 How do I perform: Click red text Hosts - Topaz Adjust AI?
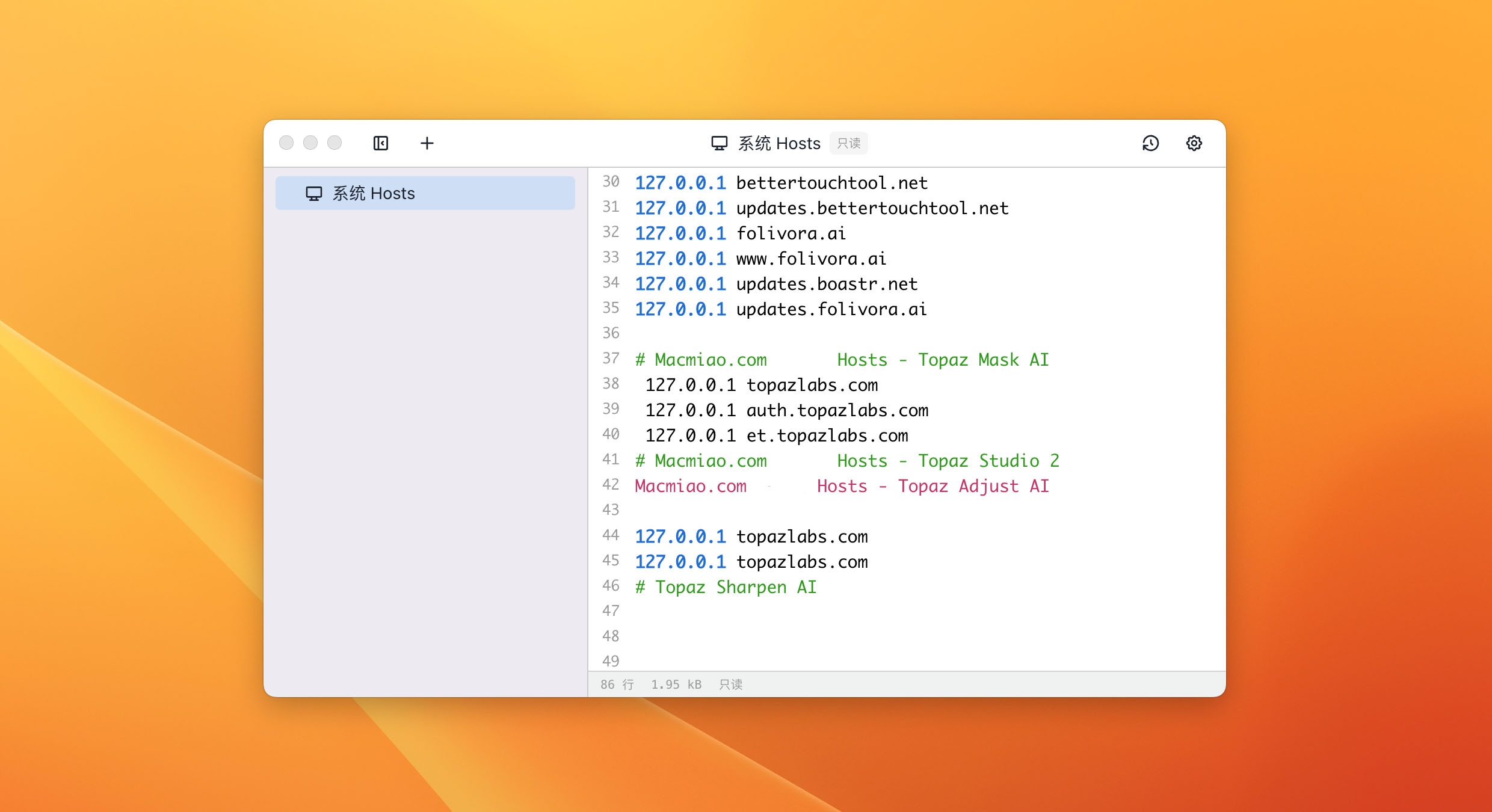click(933, 486)
